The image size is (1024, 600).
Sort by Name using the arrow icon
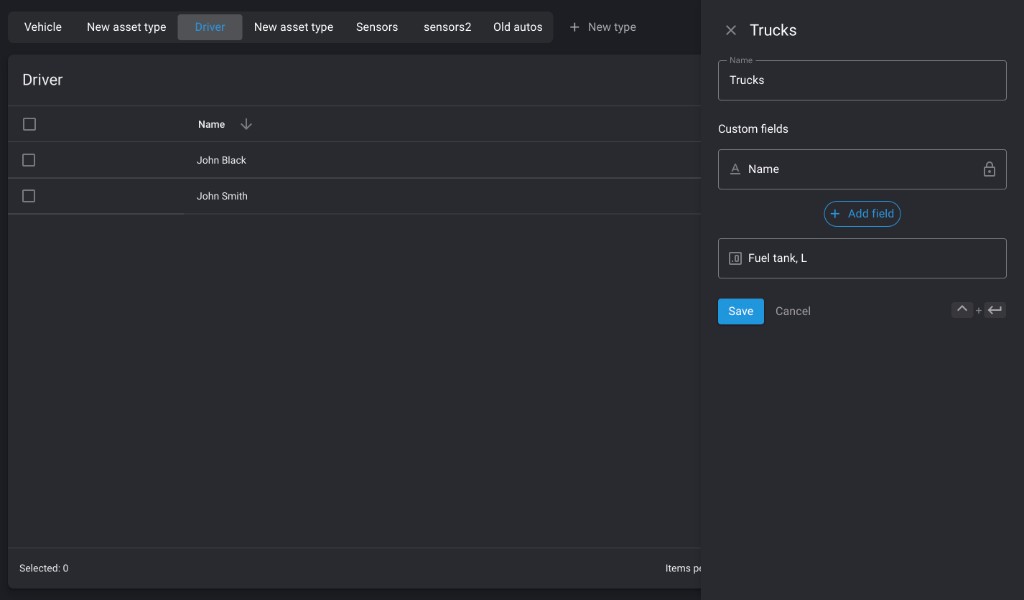click(x=246, y=124)
